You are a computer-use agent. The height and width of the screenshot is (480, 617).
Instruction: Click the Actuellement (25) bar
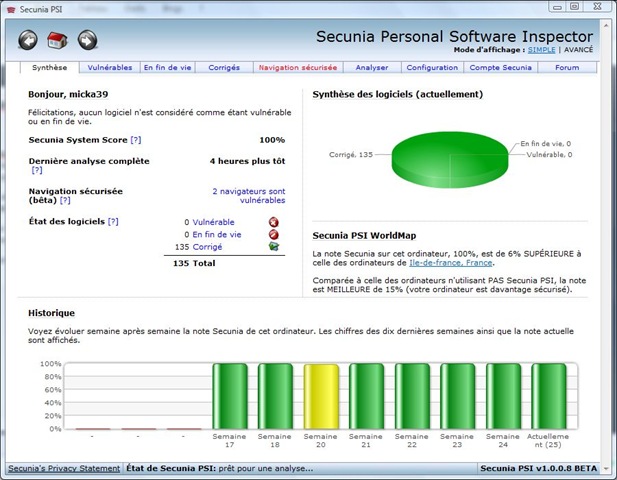tap(549, 396)
